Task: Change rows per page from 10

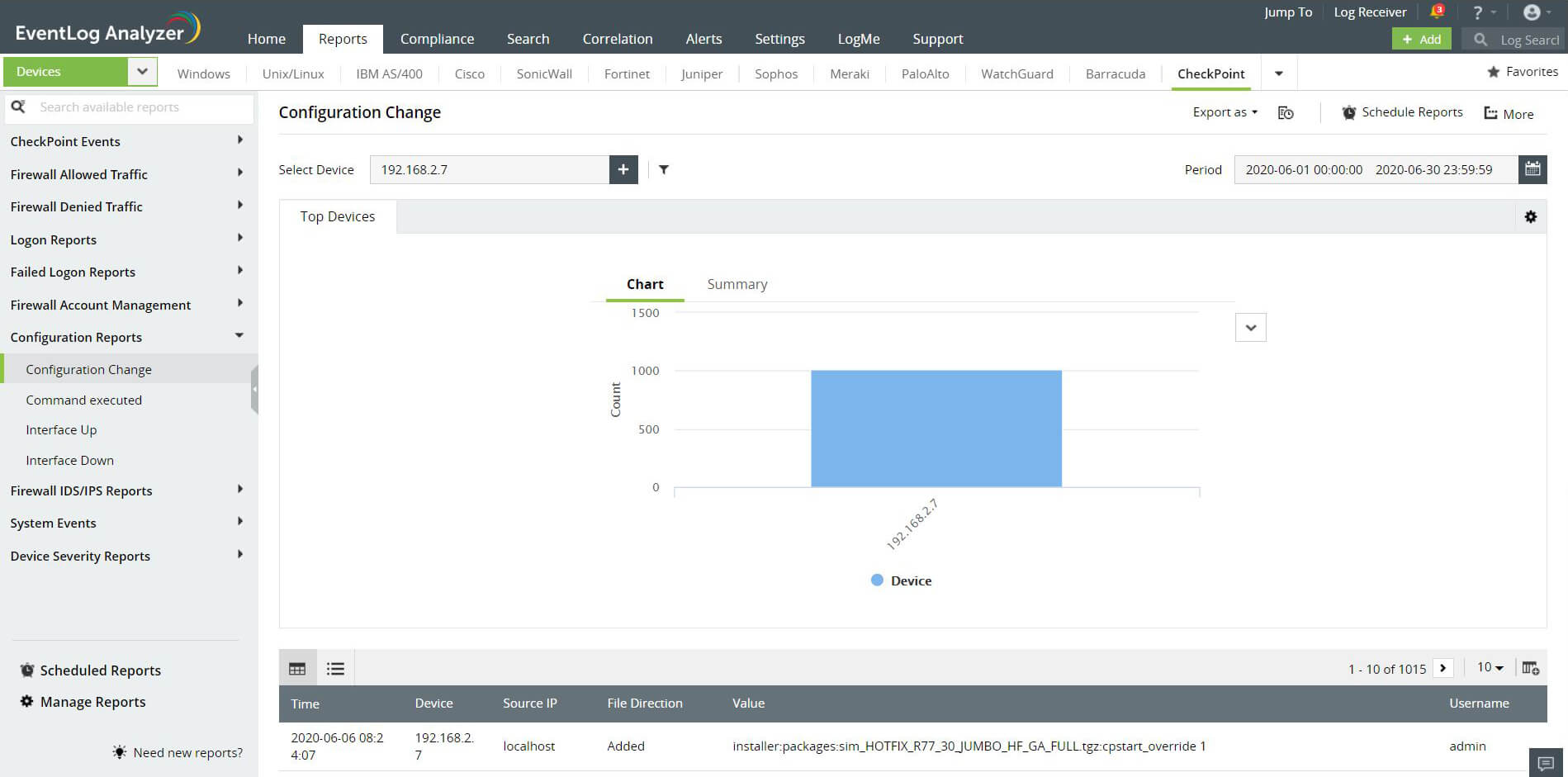Action: 1490,667
